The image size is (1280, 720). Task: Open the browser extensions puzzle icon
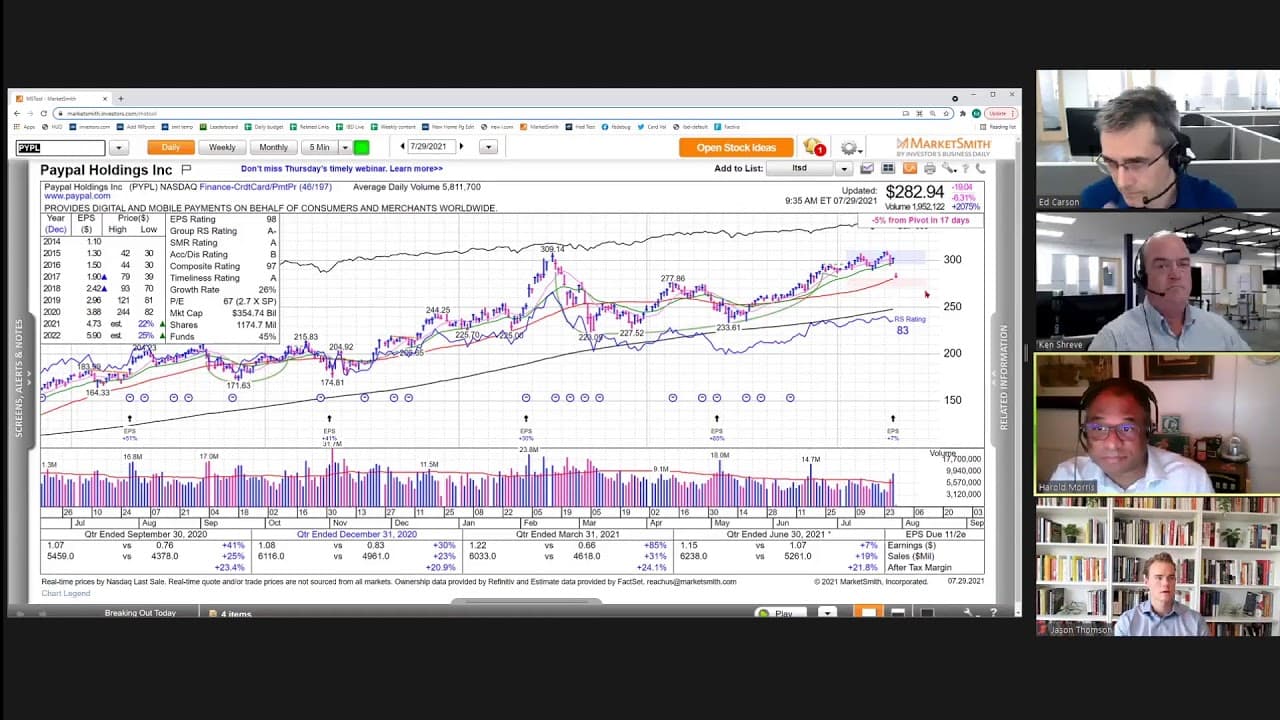click(x=964, y=113)
